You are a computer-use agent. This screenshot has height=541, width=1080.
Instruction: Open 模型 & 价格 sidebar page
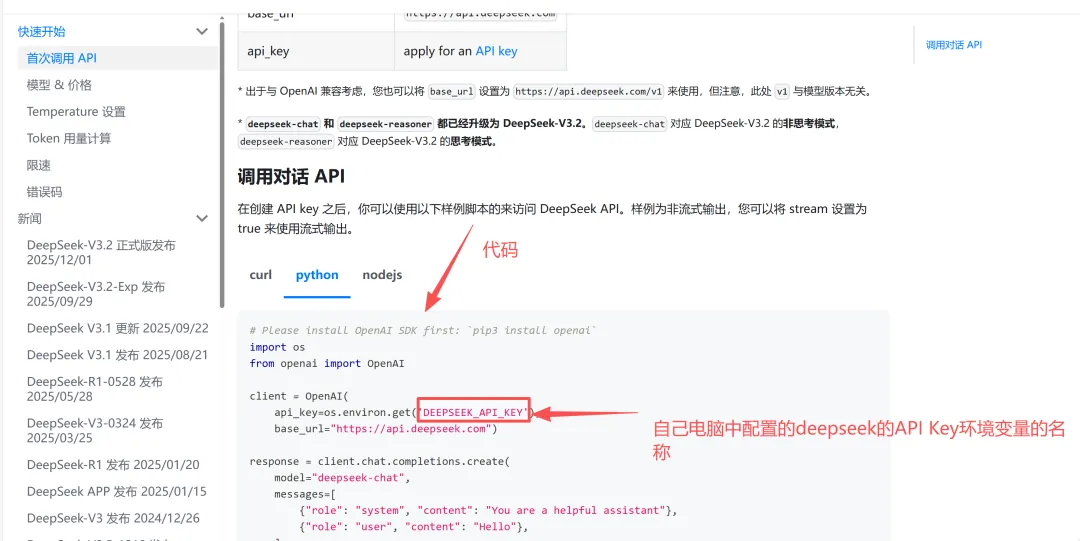tap(59, 85)
